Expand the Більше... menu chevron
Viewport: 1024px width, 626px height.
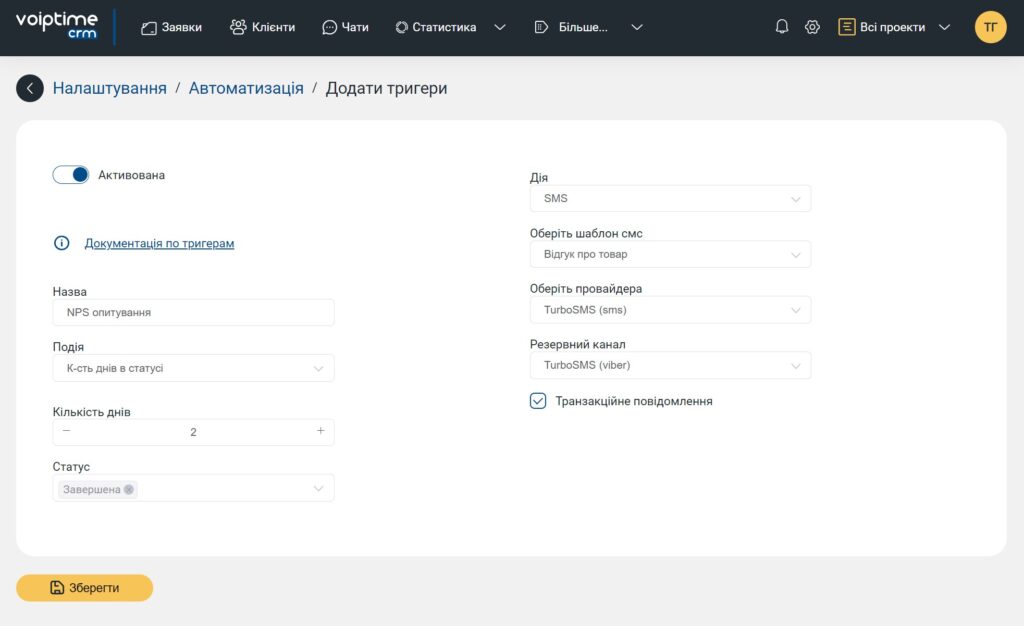pyautogui.click(x=637, y=27)
